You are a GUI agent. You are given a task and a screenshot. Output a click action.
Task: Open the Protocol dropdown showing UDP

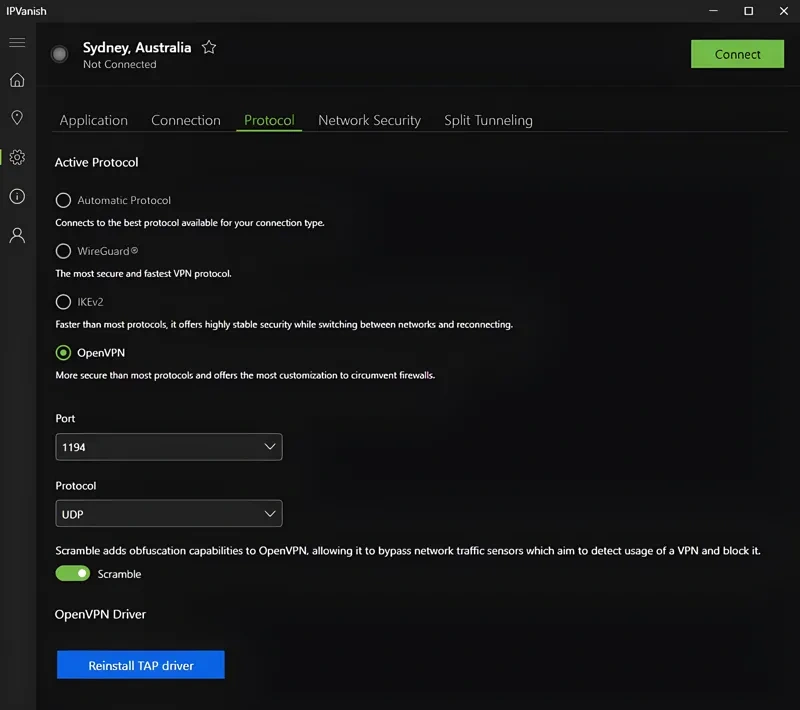[x=168, y=513]
